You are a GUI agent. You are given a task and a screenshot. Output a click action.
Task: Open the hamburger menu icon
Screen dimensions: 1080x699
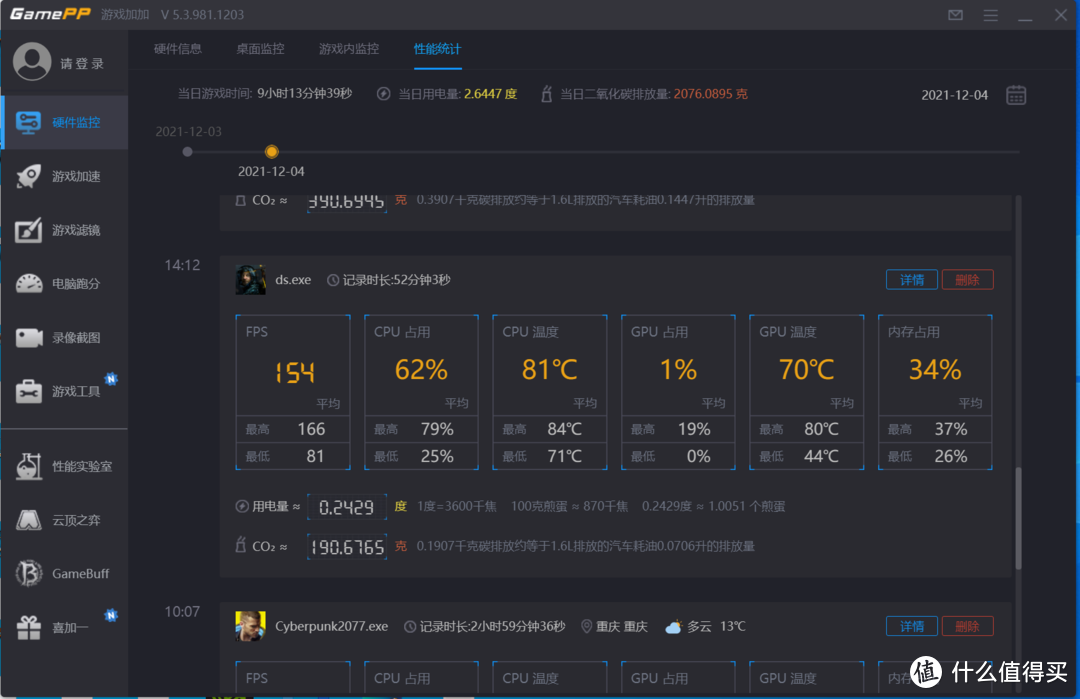[x=990, y=14]
